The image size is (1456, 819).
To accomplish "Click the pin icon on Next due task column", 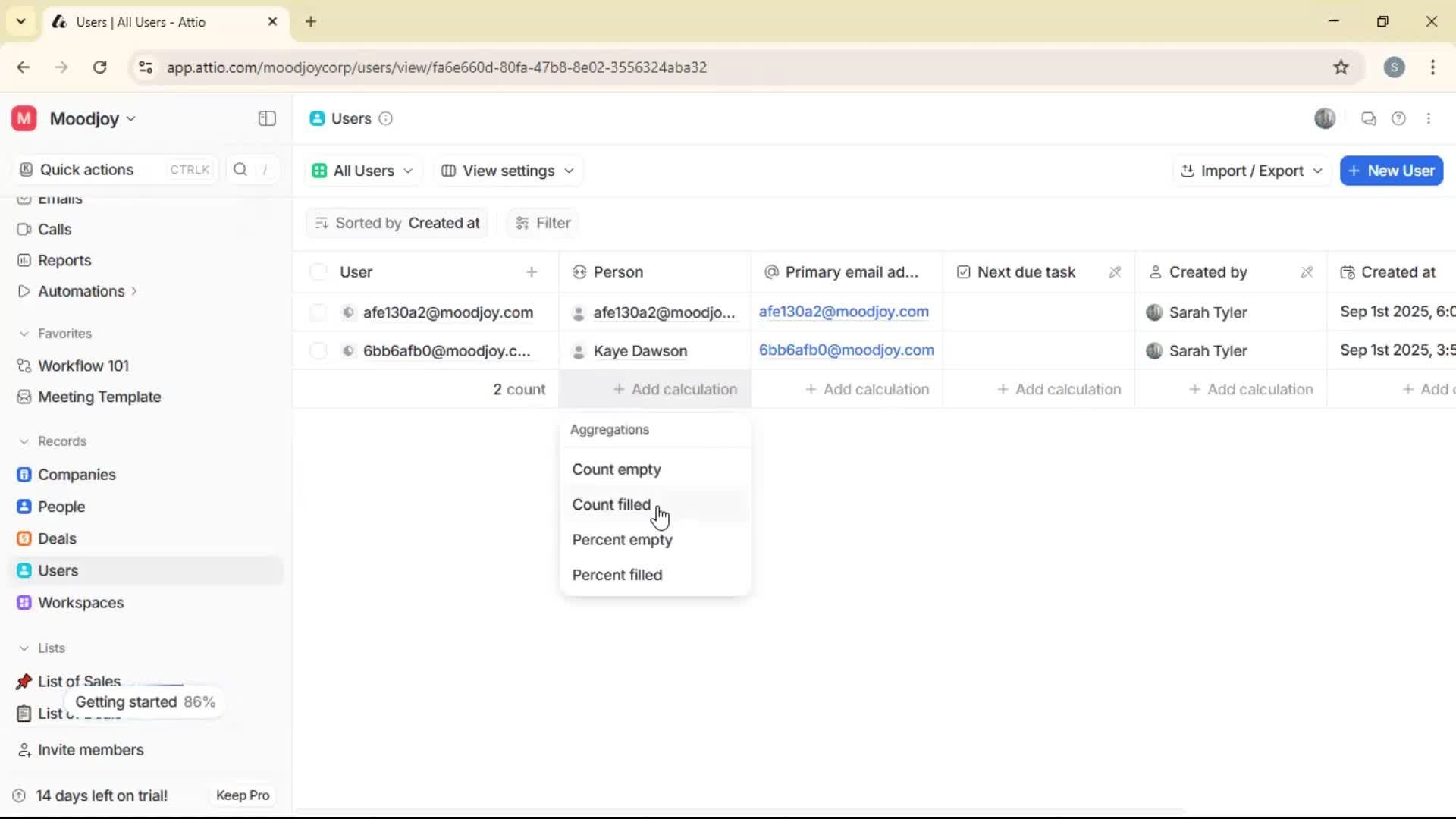I will pos(1115,271).
